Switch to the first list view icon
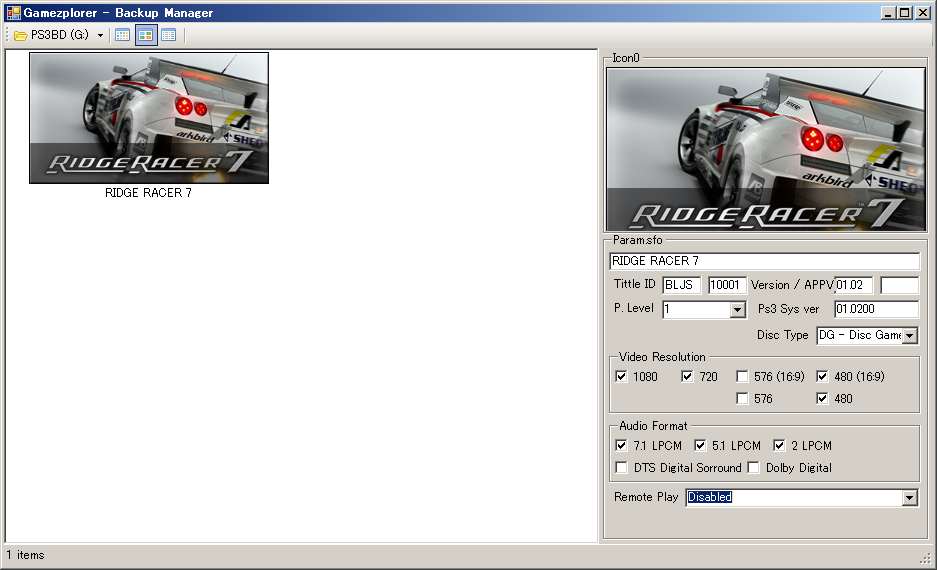Image resolution: width=937 pixels, height=570 pixels. [123, 35]
